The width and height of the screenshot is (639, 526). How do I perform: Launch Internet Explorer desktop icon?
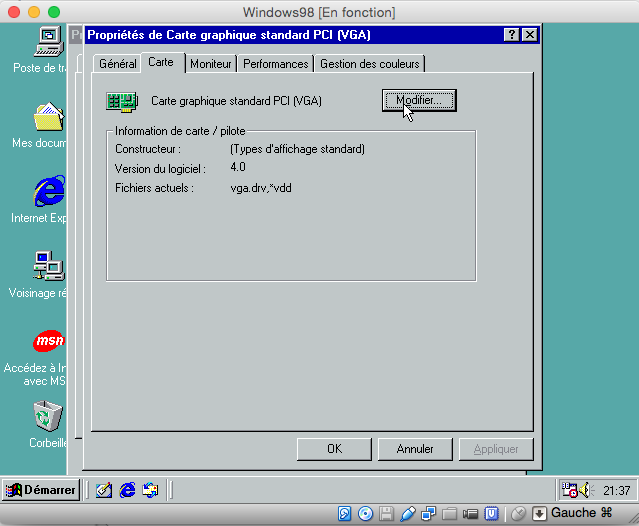49,191
